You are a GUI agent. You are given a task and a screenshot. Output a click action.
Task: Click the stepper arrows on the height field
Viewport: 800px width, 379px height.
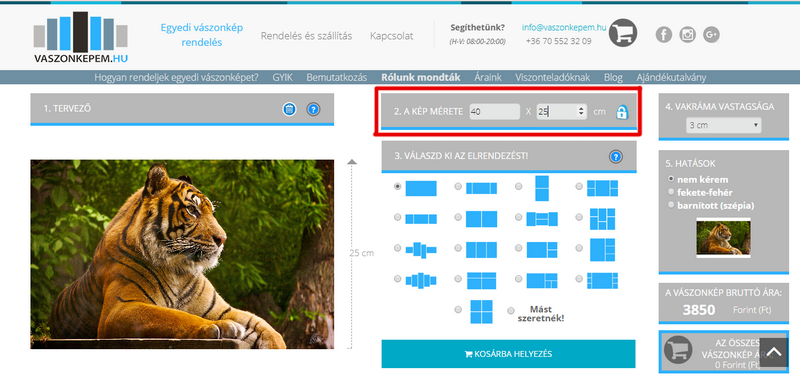click(x=581, y=111)
